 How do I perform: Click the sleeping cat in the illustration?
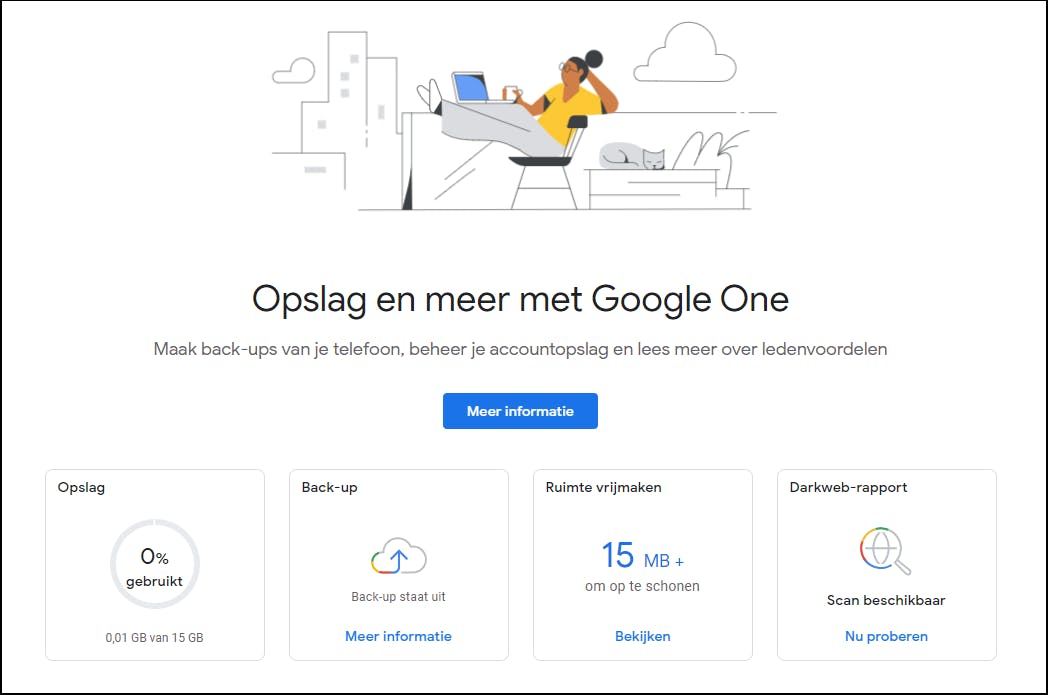click(632, 156)
